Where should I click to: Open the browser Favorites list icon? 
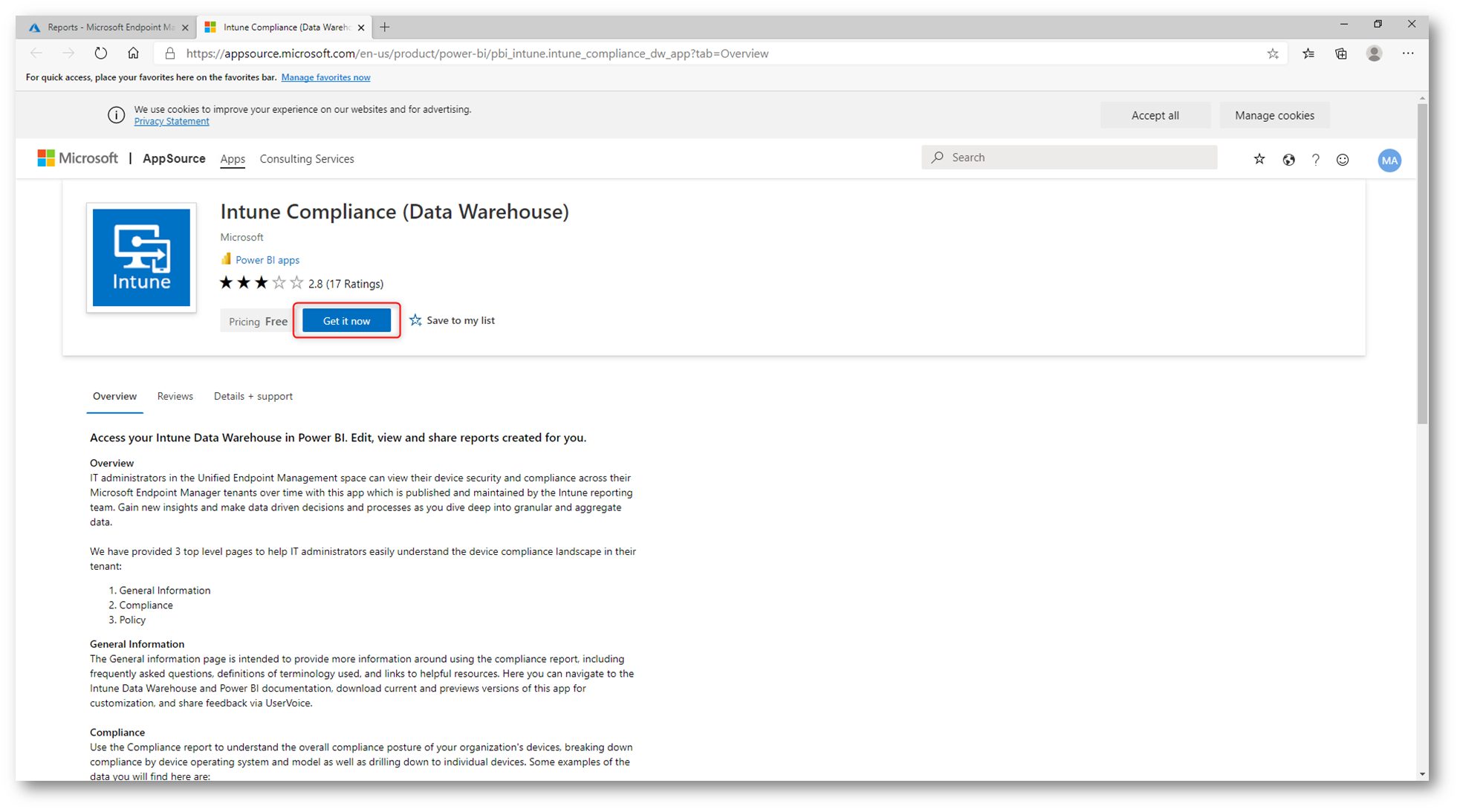pos(1308,53)
